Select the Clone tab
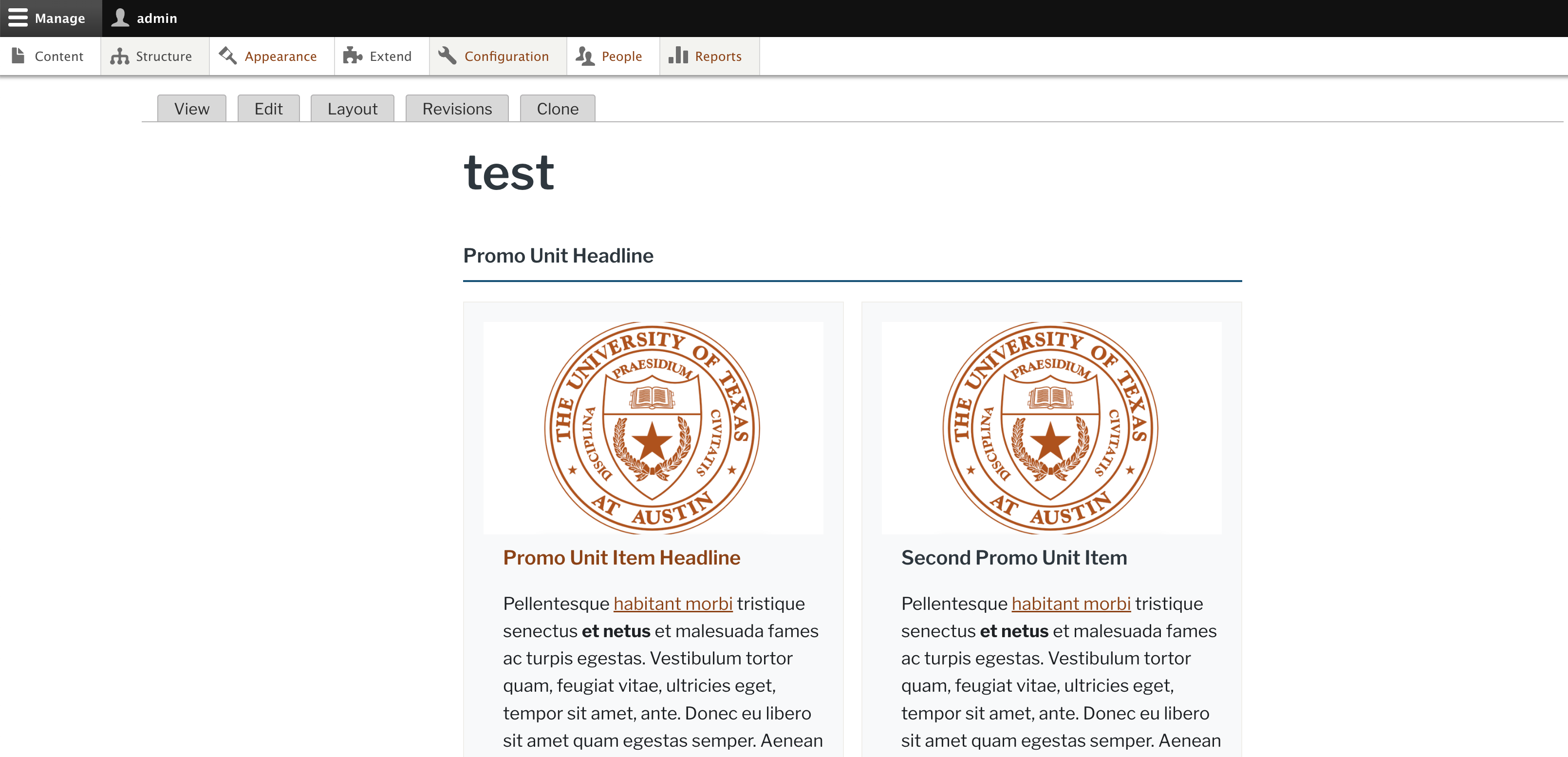 [558, 109]
